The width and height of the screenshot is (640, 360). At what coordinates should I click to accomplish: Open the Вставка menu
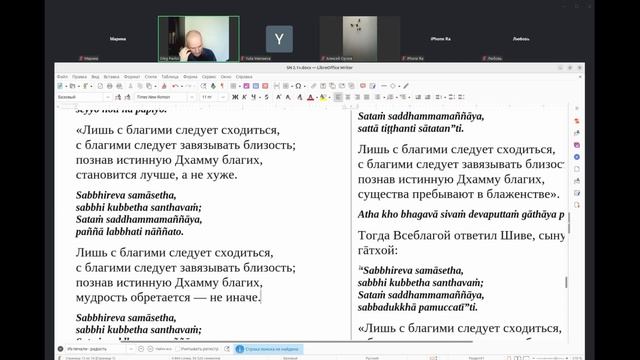tap(111, 77)
